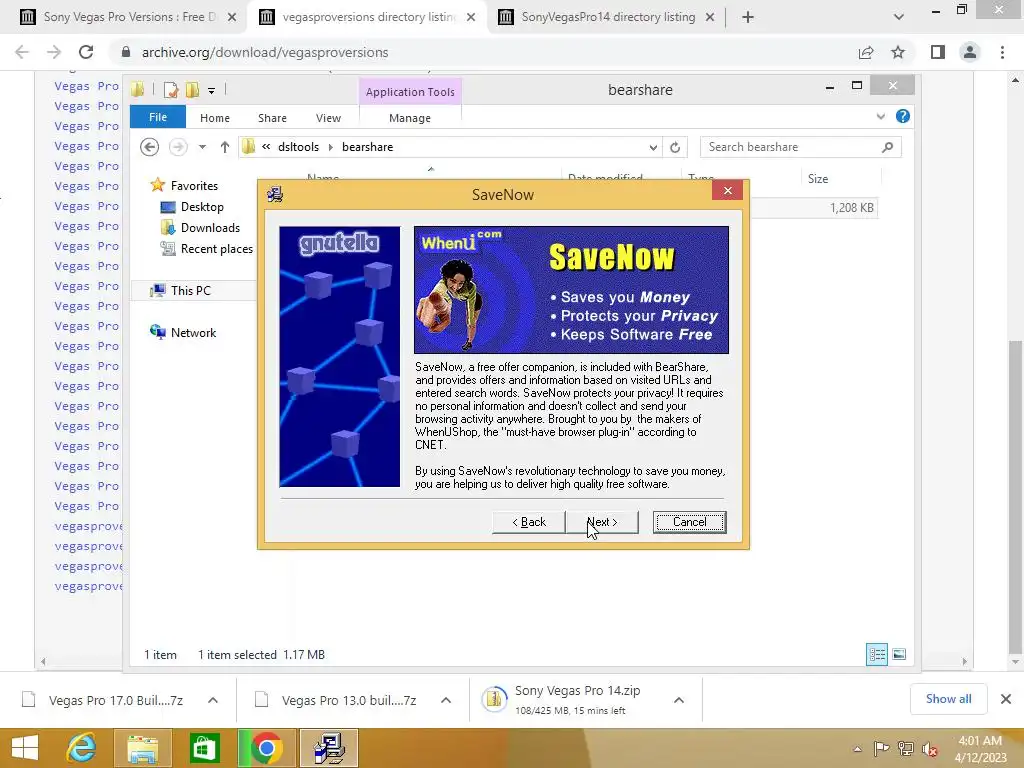This screenshot has height=768, width=1024.
Task: Open Windows Store from taskbar
Action: [204, 748]
